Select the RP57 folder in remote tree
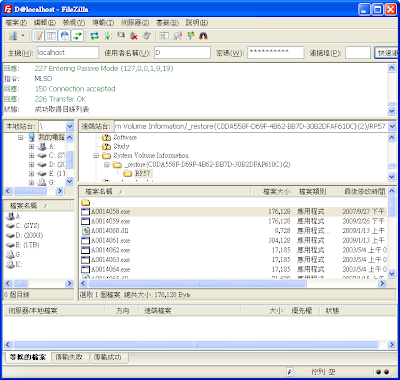 point(143,173)
